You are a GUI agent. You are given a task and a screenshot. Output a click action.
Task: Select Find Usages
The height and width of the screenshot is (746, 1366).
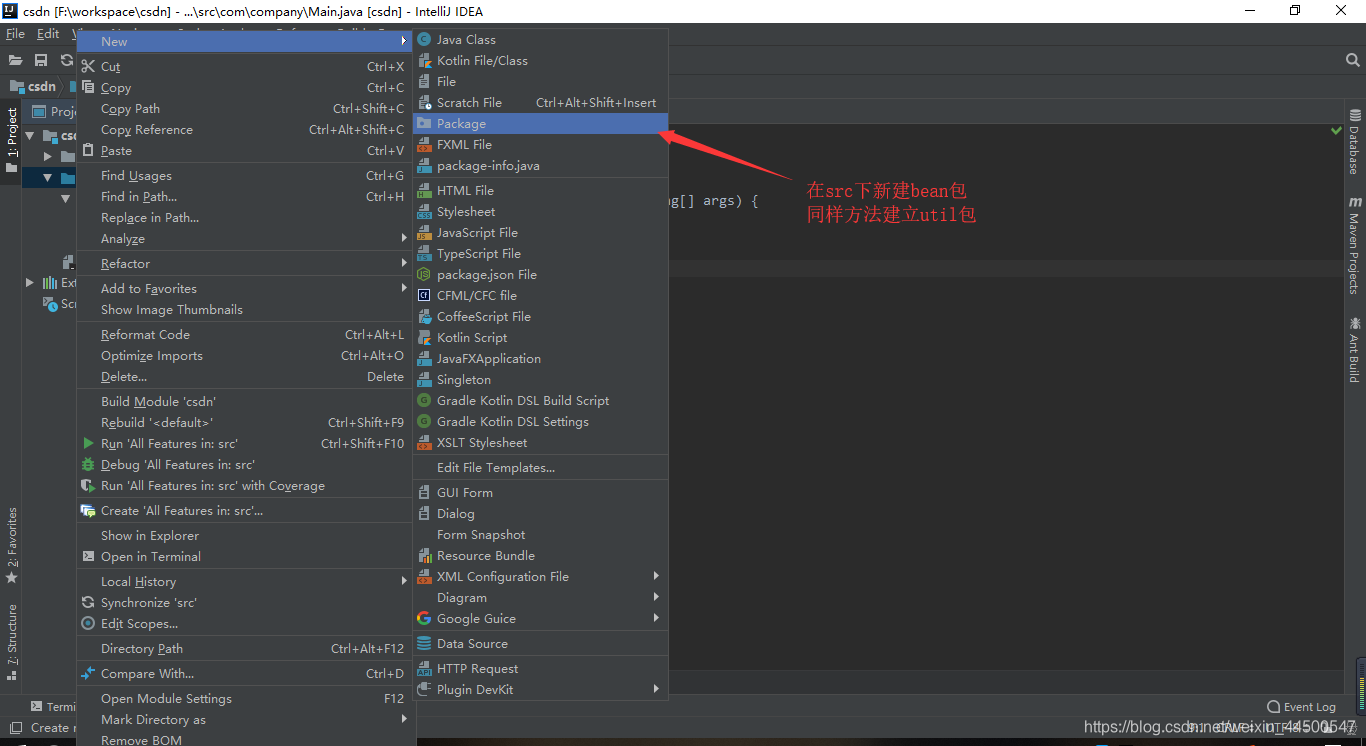pyautogui.click(x=245, y=175)
